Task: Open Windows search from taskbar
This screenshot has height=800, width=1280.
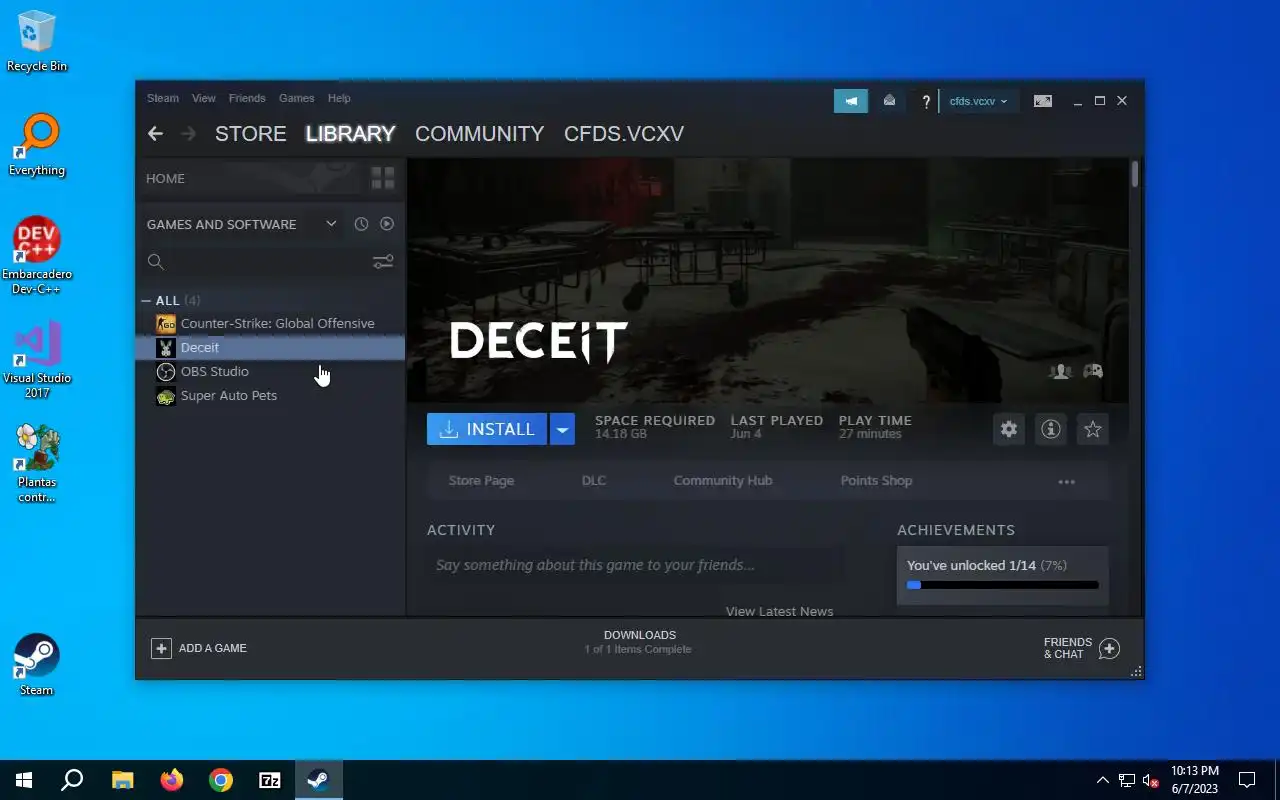Action: click(x=72, y=780)
